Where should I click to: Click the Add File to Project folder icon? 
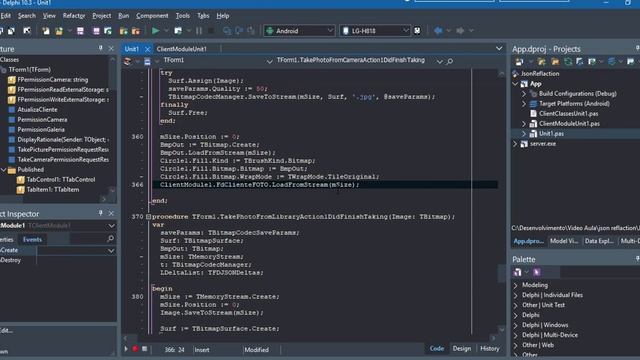[x=124, y=31]
